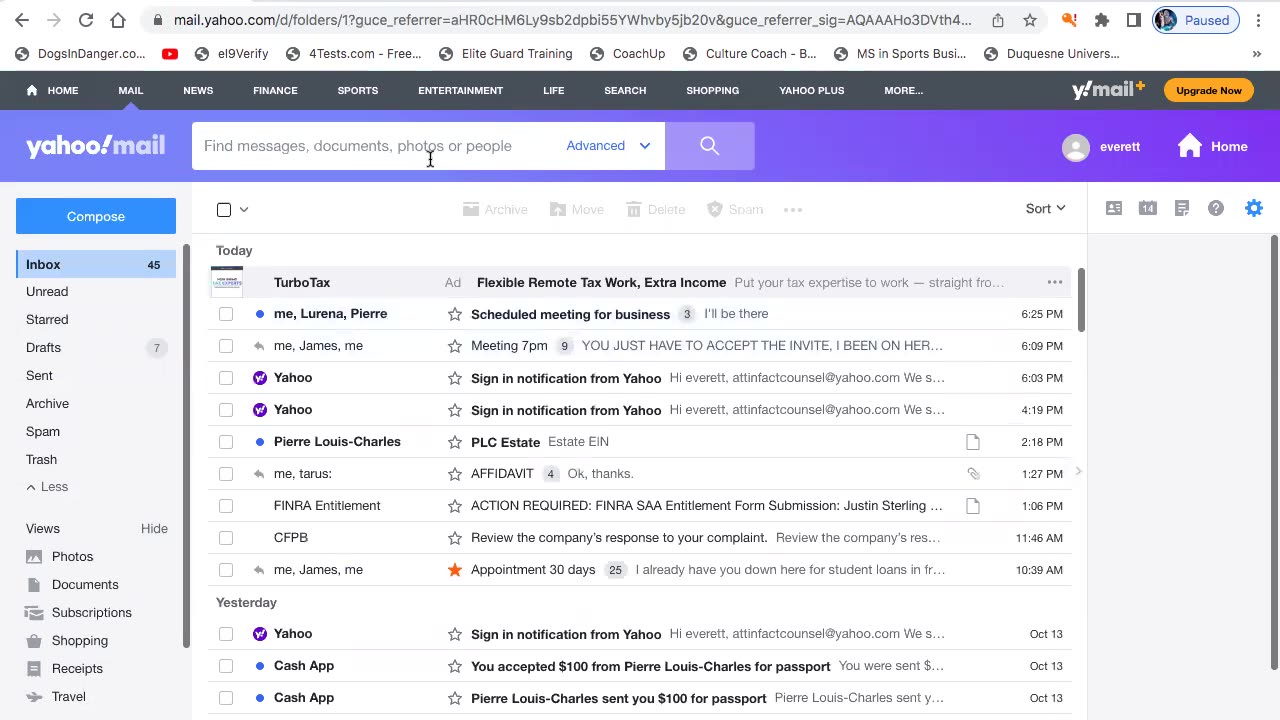The width and height of the screenshot is (1280, 720).
Task: Go to the NEWS tab
Action: tap(198, 90)
